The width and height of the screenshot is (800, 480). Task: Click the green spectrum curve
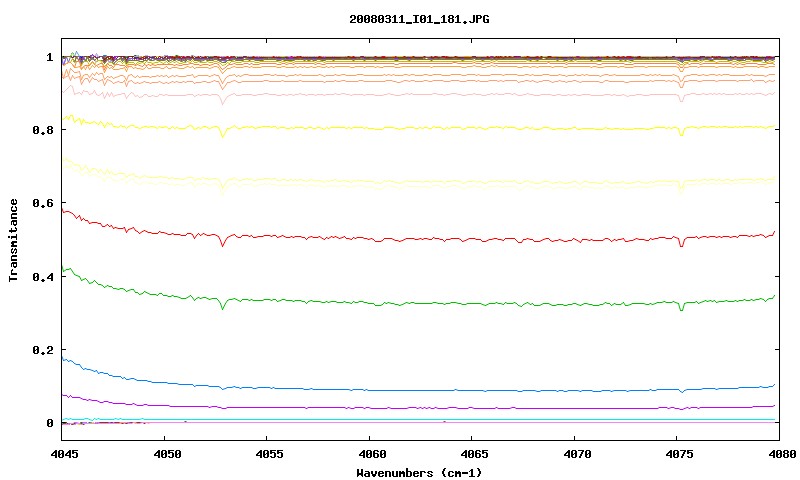(418, 303)
